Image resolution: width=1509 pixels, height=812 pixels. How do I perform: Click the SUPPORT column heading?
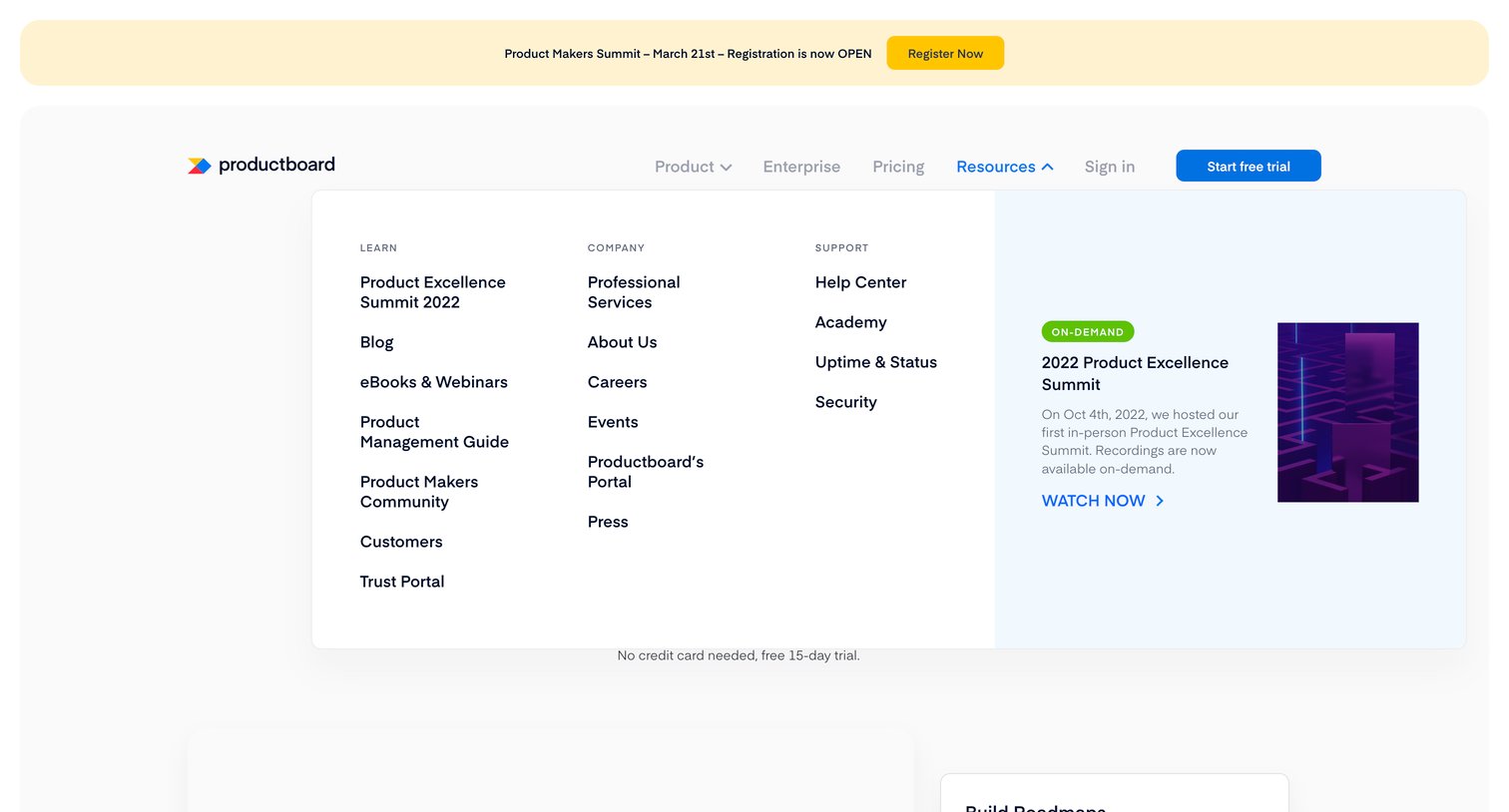pyautogui.click(x=841, y=247)
